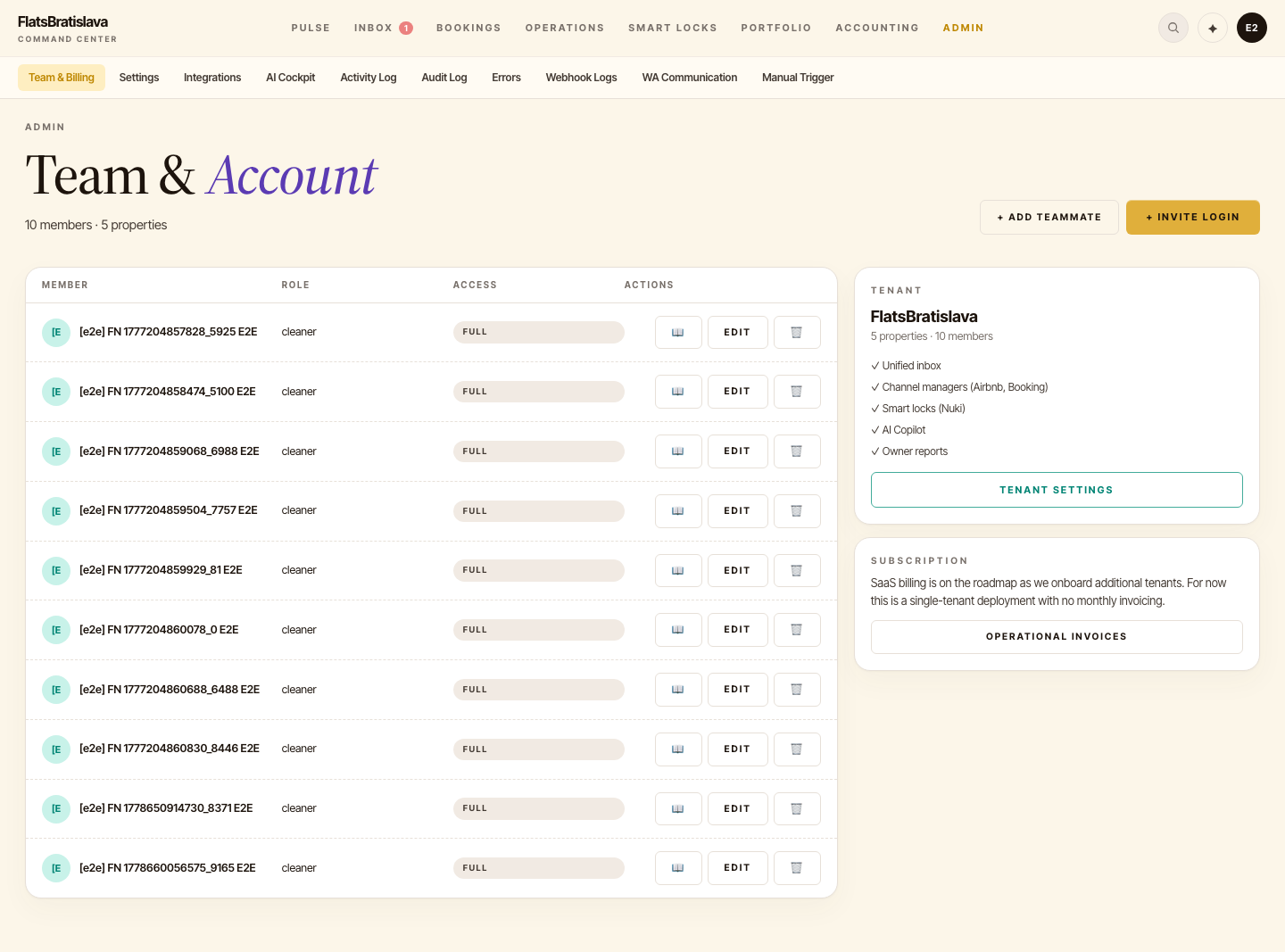Viewport: 1285px width, 952px height.
Task: Click Owner reports feature line
Action: click(909, 451)
